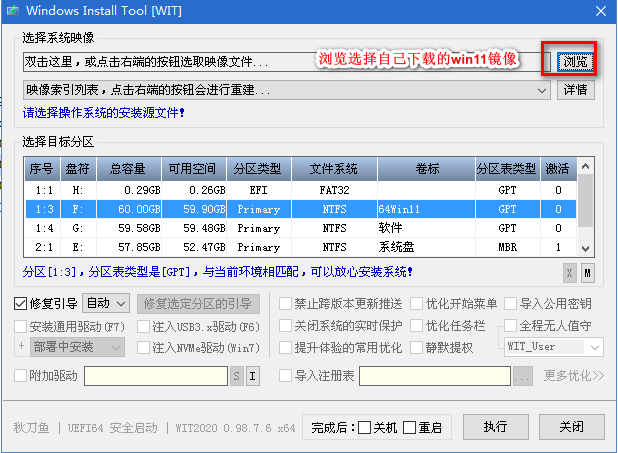Click the blue 请选择操作系统的安装源文件 message

click(104, 113)
